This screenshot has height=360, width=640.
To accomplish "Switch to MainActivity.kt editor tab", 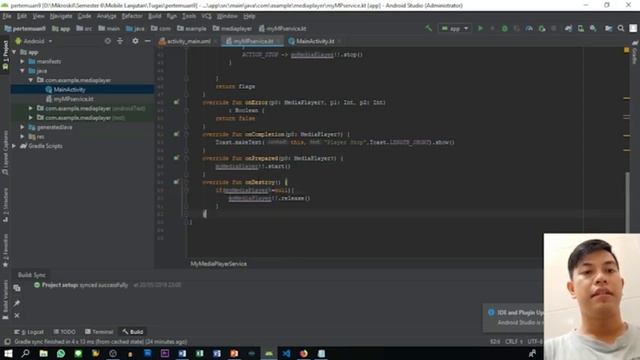I will coord(313,41).
